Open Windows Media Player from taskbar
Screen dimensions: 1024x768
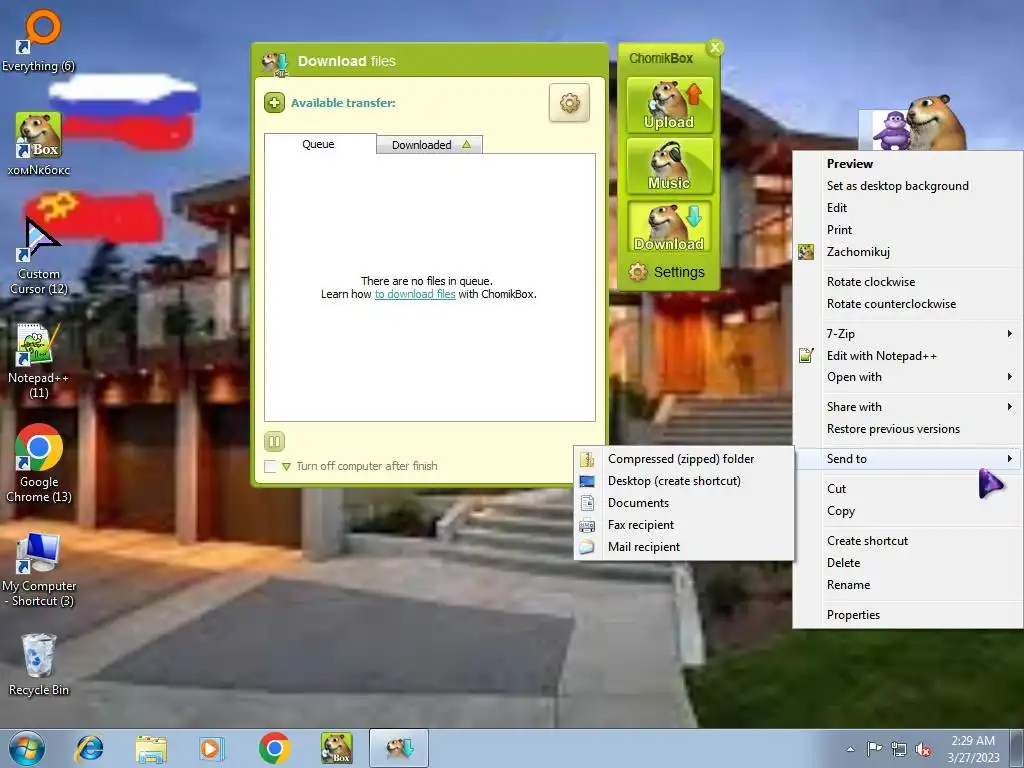click(x=212, y=748)
